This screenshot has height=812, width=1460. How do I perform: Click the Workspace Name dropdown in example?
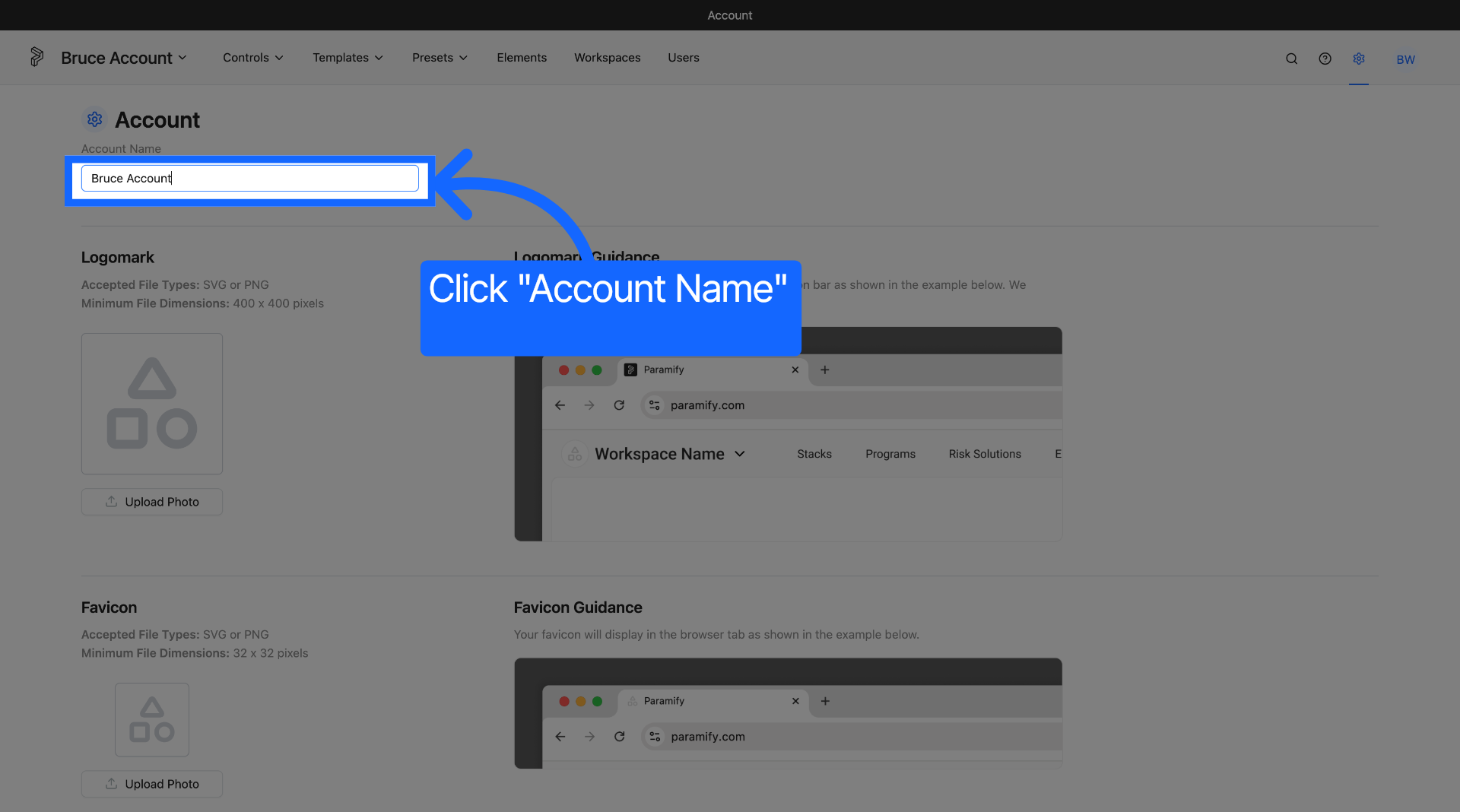[x=669, y=454]
